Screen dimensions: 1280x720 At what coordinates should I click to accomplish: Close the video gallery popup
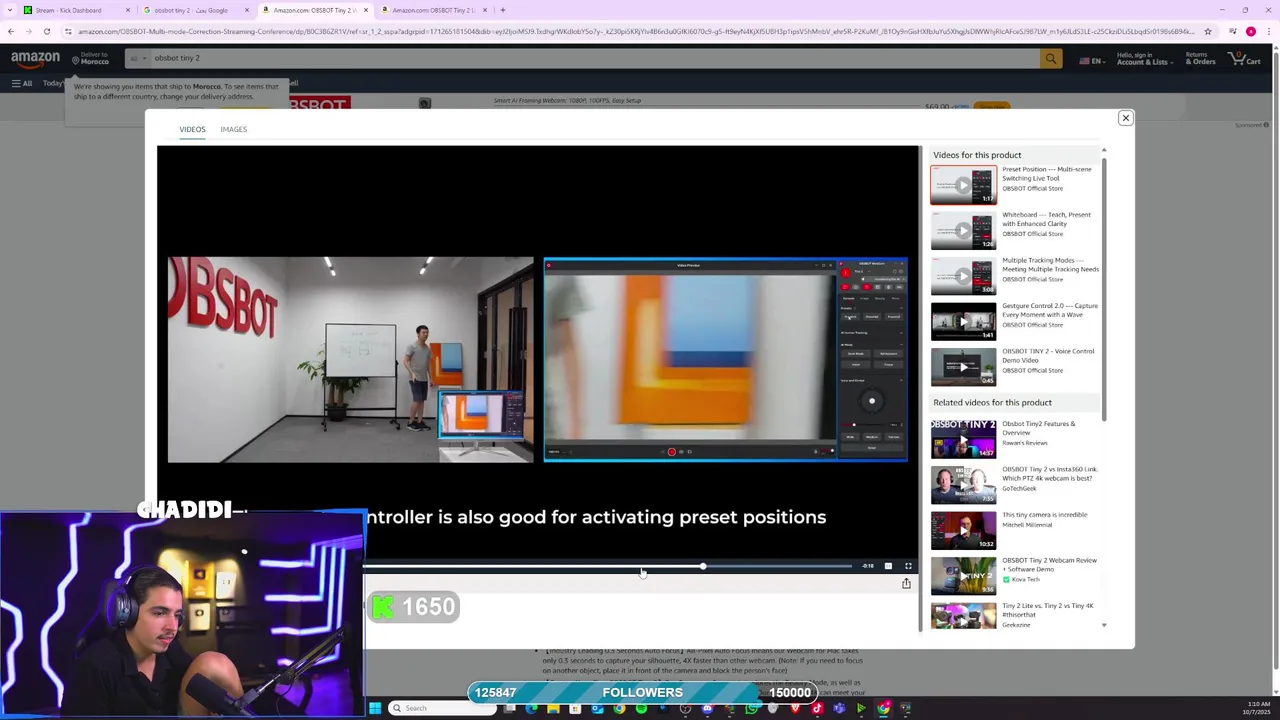(x=1125, y=118)
